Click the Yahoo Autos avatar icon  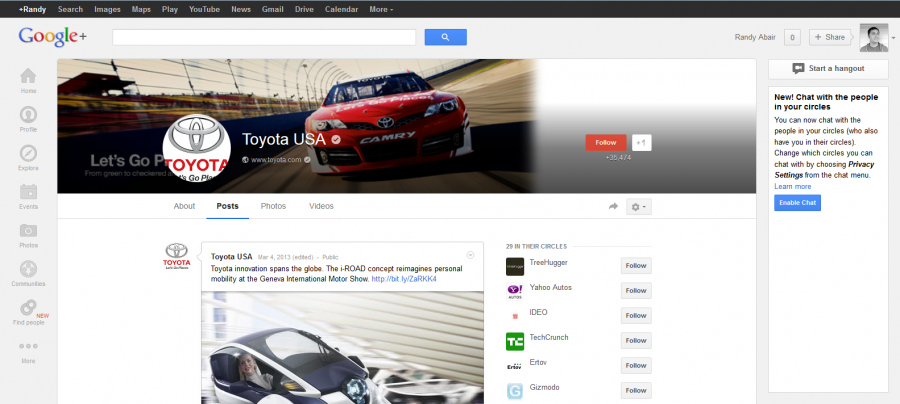(x=515, y=292)
